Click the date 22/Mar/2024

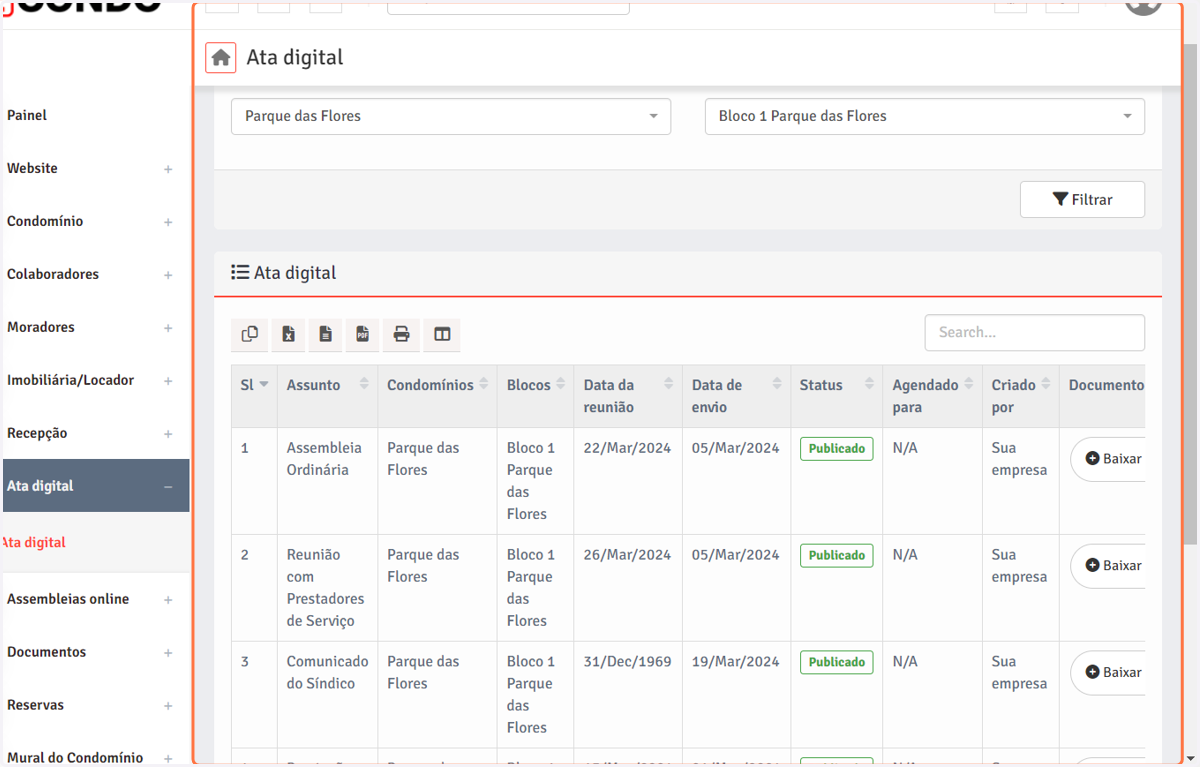pos(628,448)
